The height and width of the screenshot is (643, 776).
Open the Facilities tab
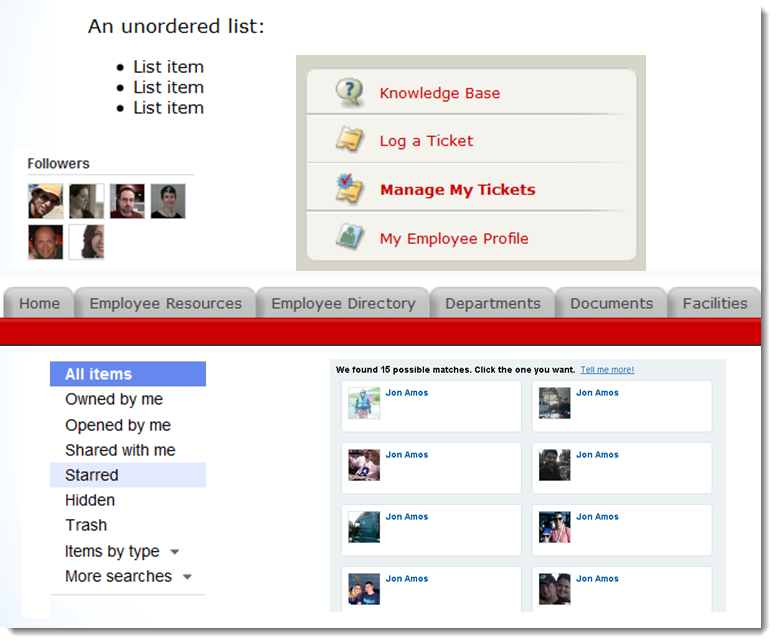[x=715, y=303]
